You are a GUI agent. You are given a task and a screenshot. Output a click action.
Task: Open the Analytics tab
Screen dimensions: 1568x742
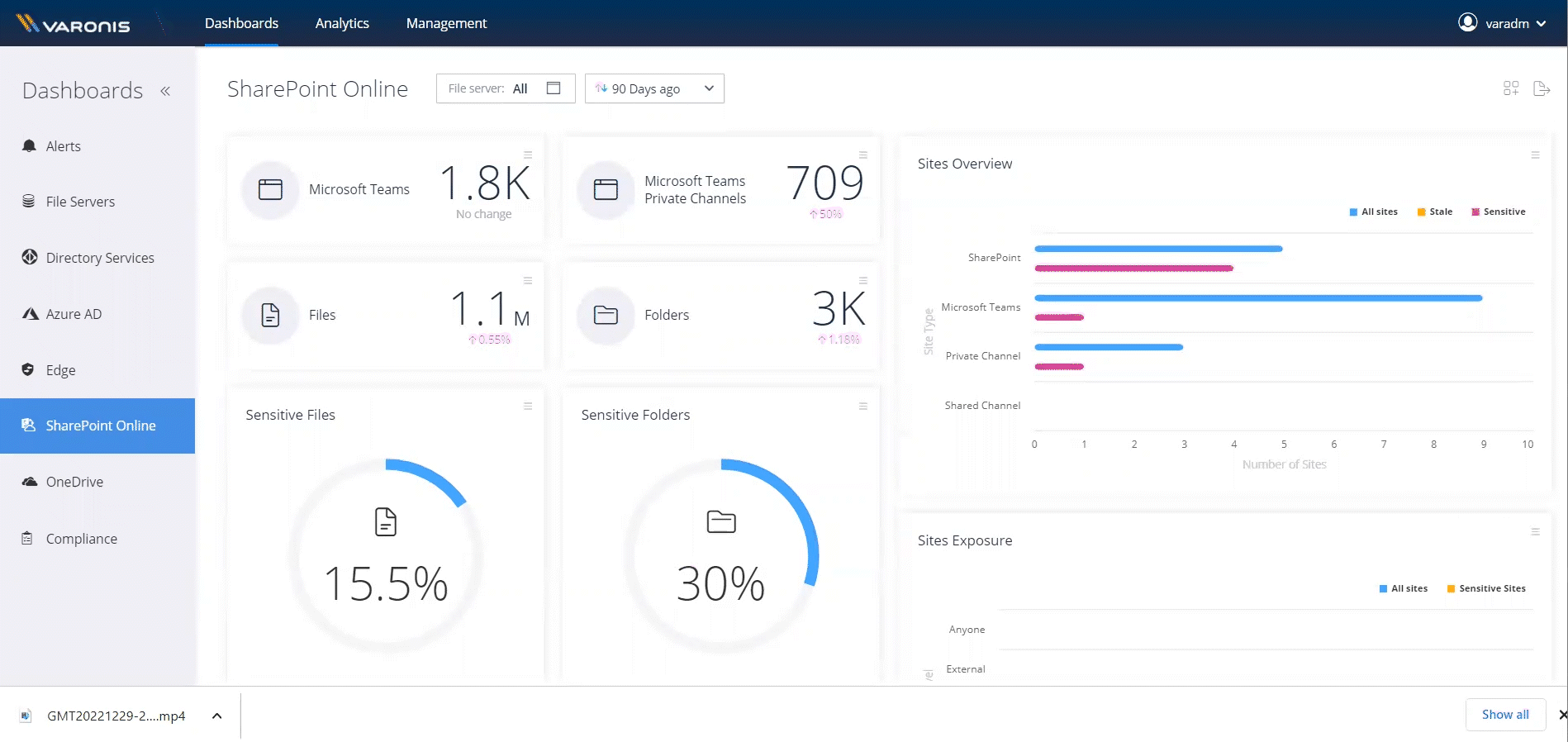pos(342,23)
